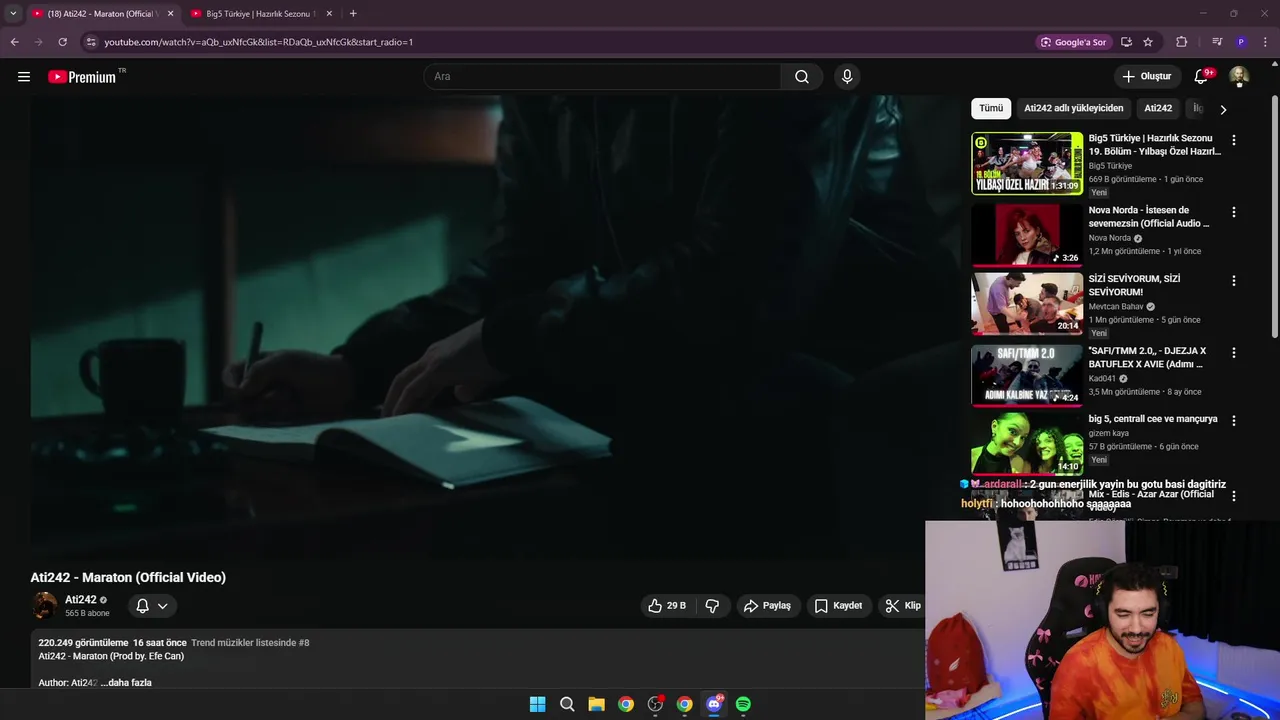Screen dimensions: 1280x720
Task: Open the YouTube hamburger guide menu
Action: click(x=24, y=77)
